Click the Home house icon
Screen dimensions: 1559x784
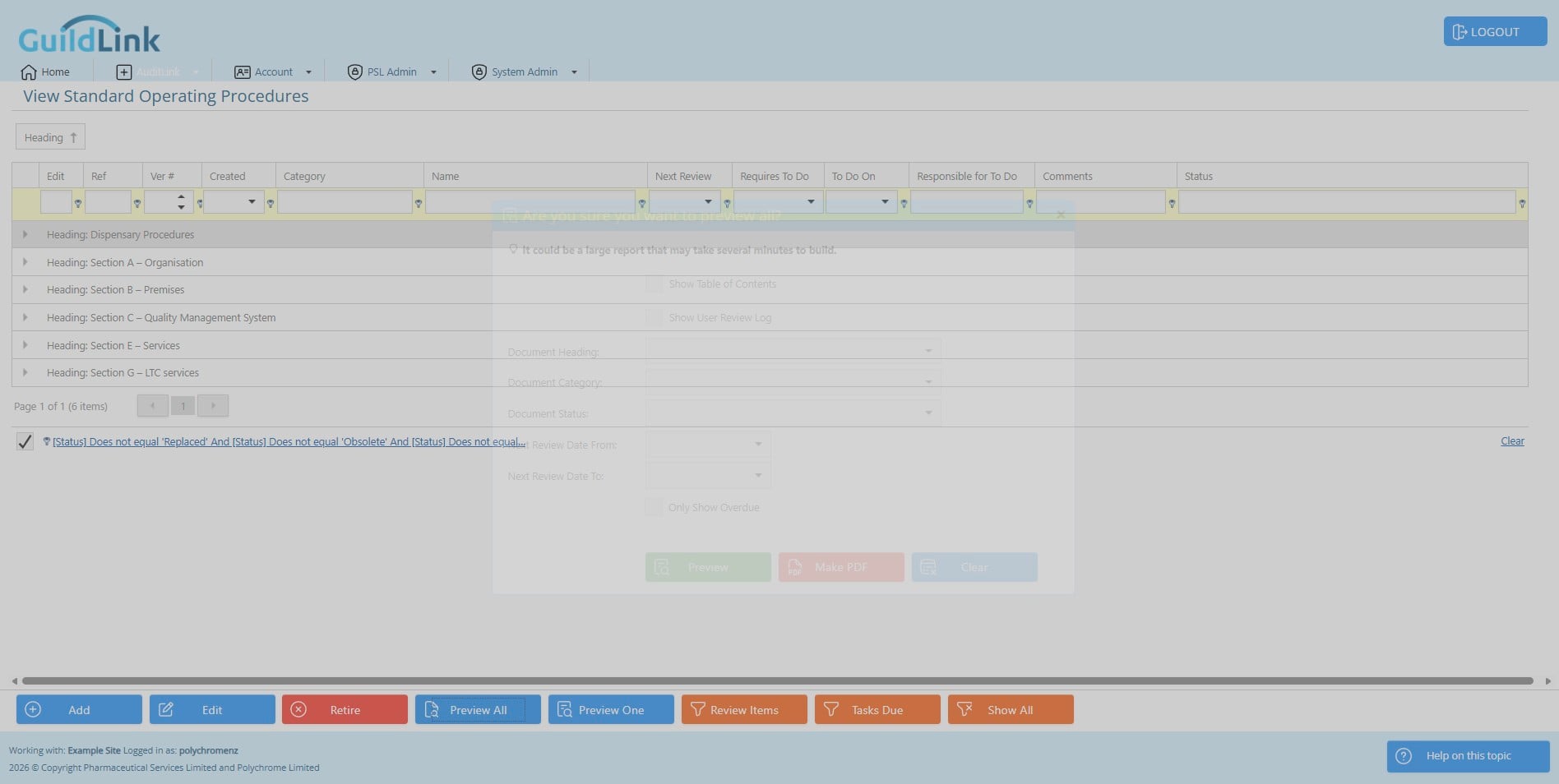[x=29, y=72]
